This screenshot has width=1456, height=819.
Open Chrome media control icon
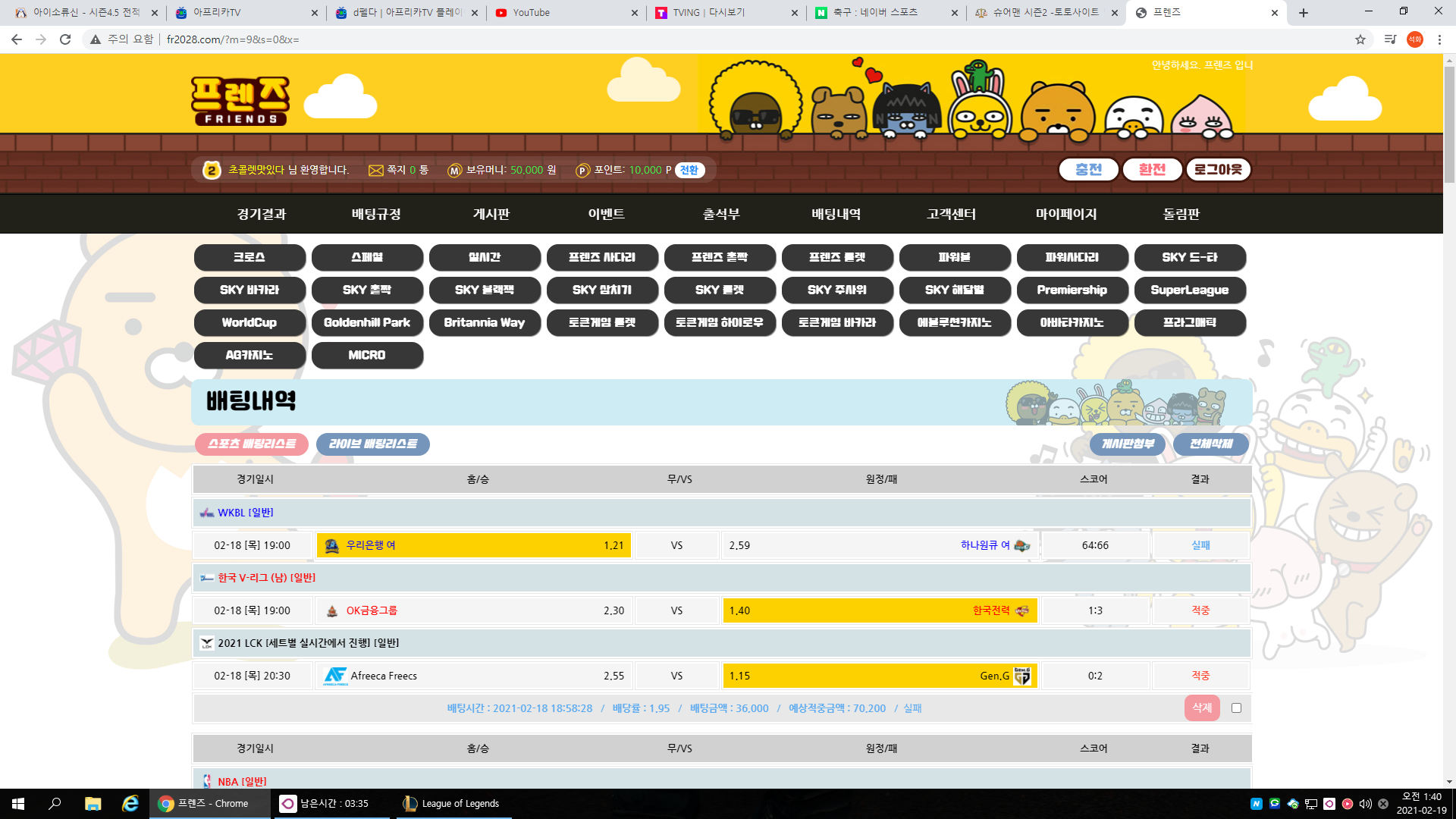point(1389,39)
